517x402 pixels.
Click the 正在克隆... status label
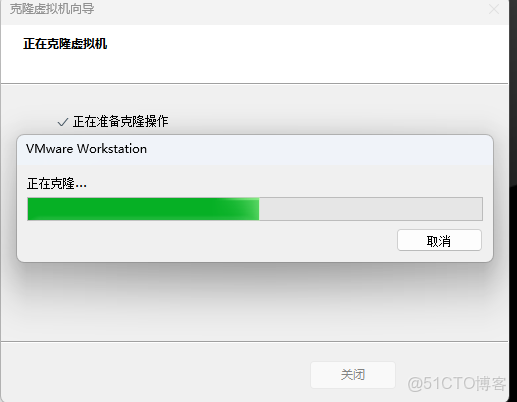point(57,183)
